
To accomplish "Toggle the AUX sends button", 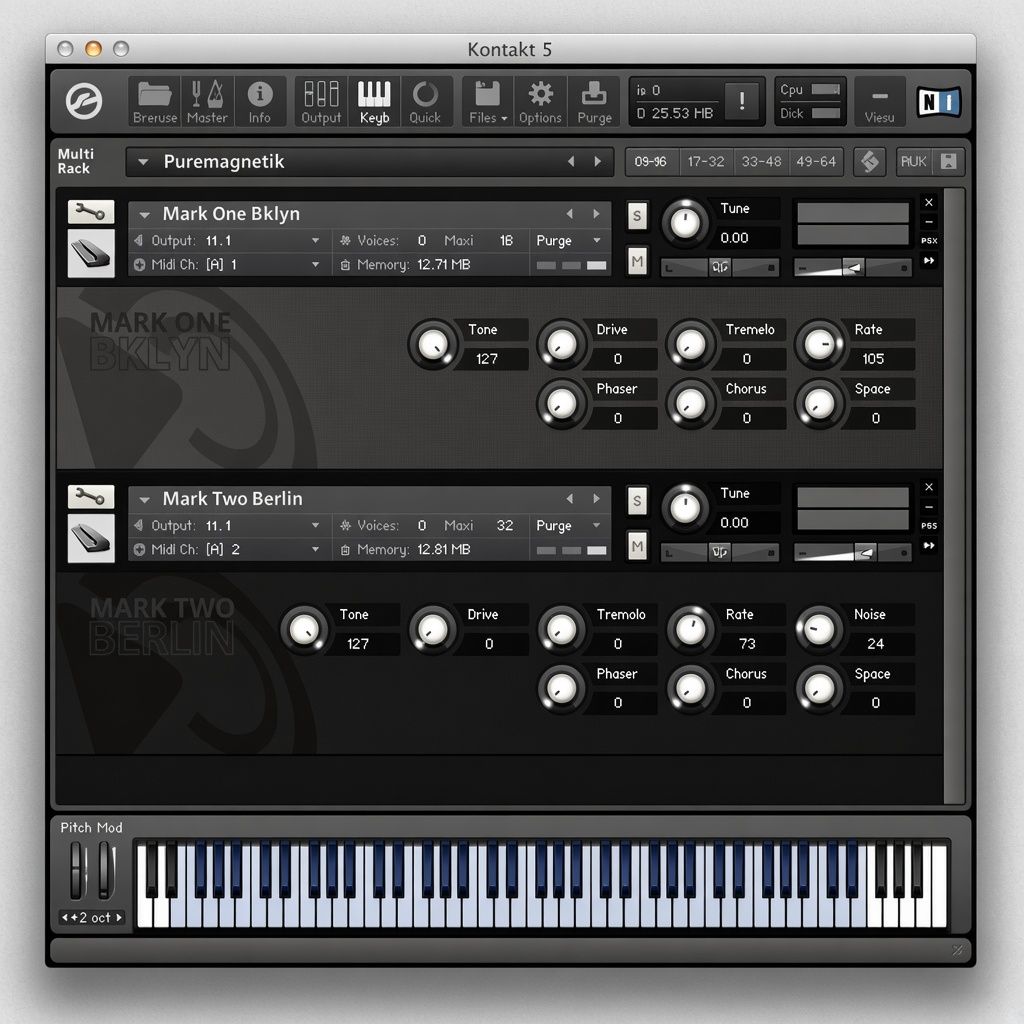I will [x=914, y=161].
